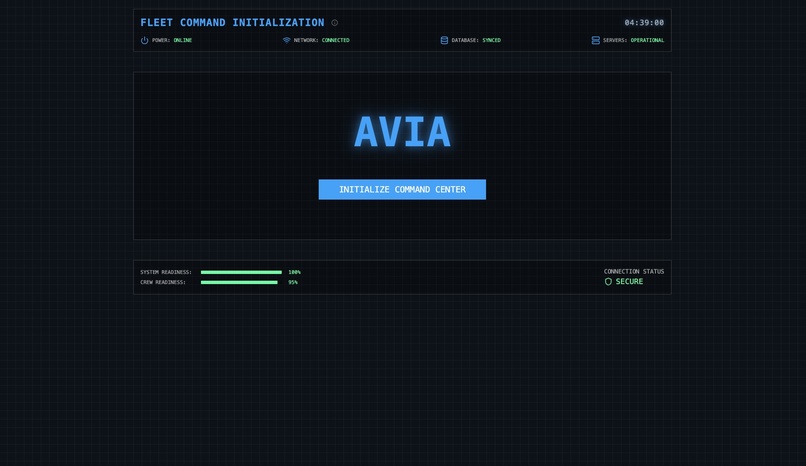Viewport: 806px width, 466px height.
Task: Click the Initialize Command Center button
Action: click(x=402, y=190)
